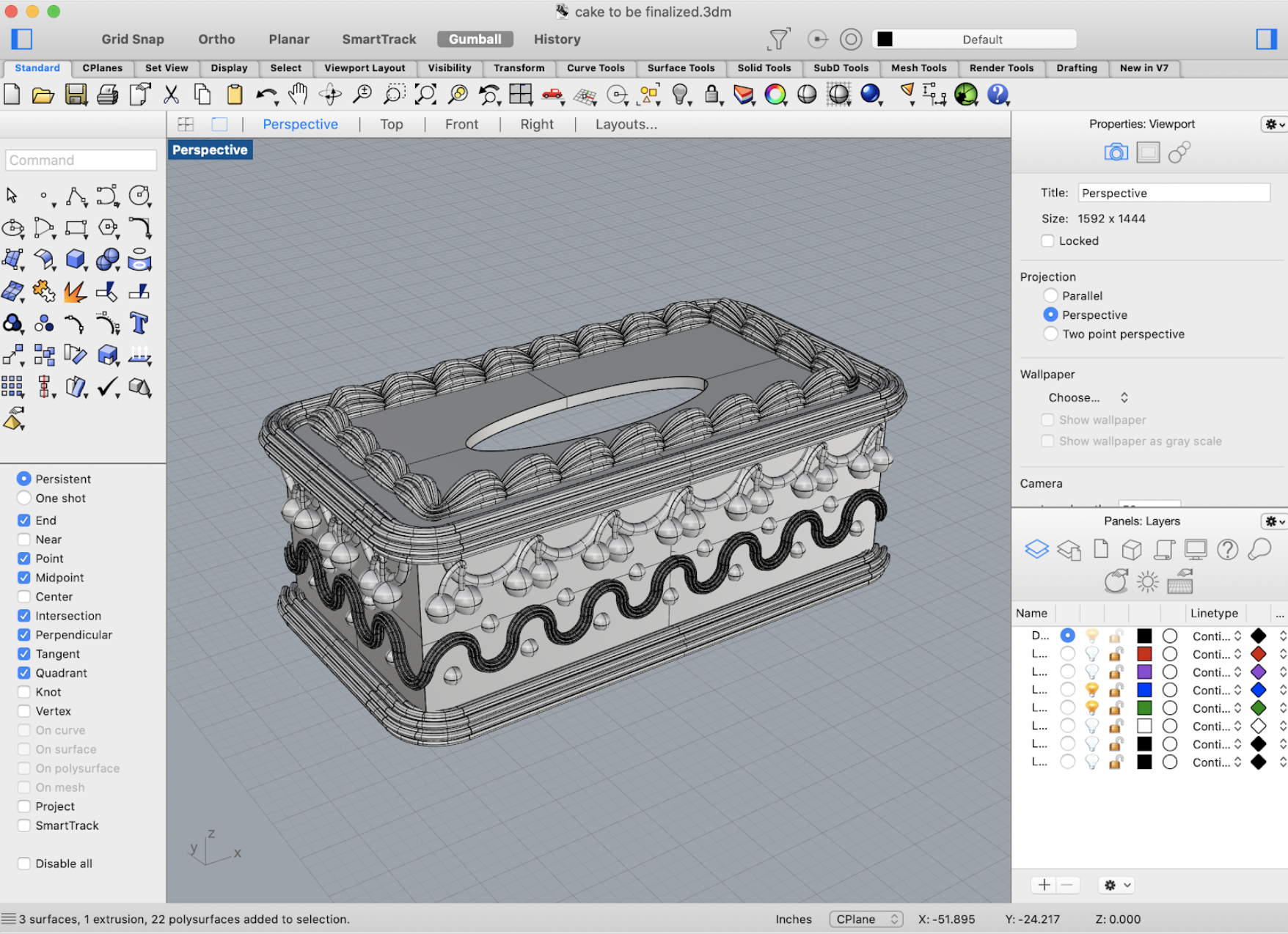Open the Help question mark icon
The image size is (1288, 934).
[x=998, y=95]
